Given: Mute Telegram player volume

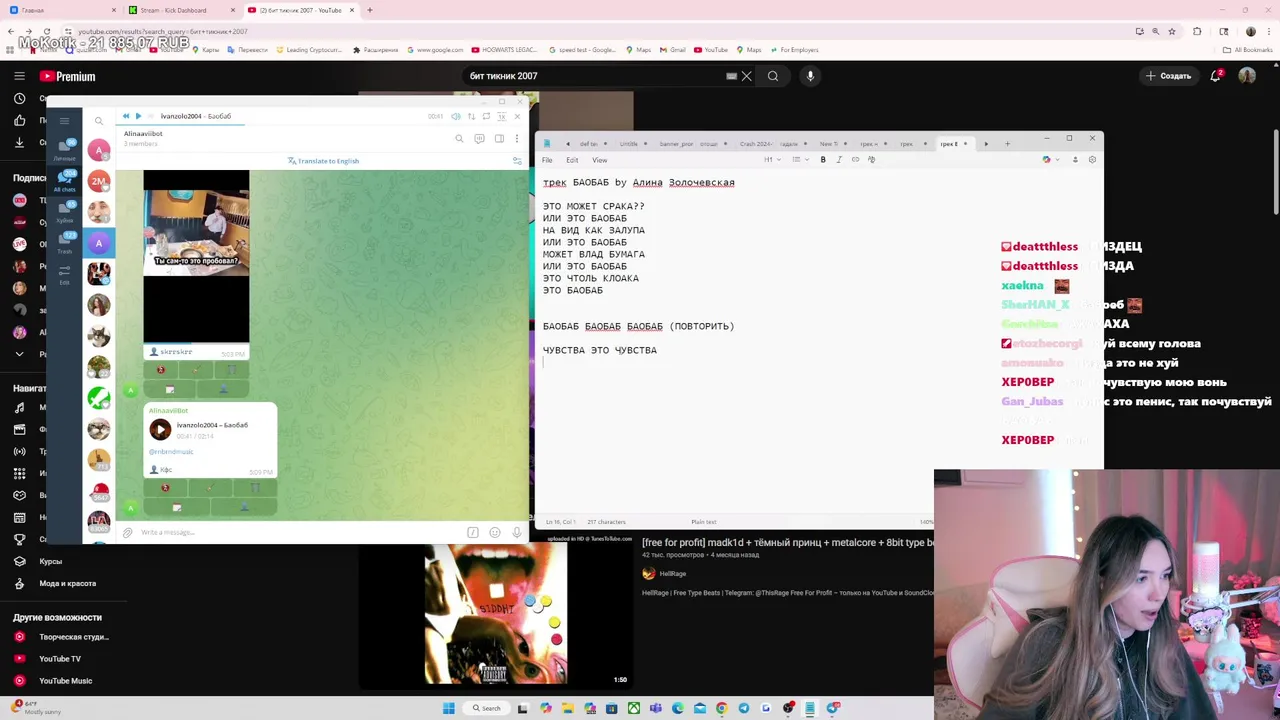Looking at the screenshot, I should 456,117.
